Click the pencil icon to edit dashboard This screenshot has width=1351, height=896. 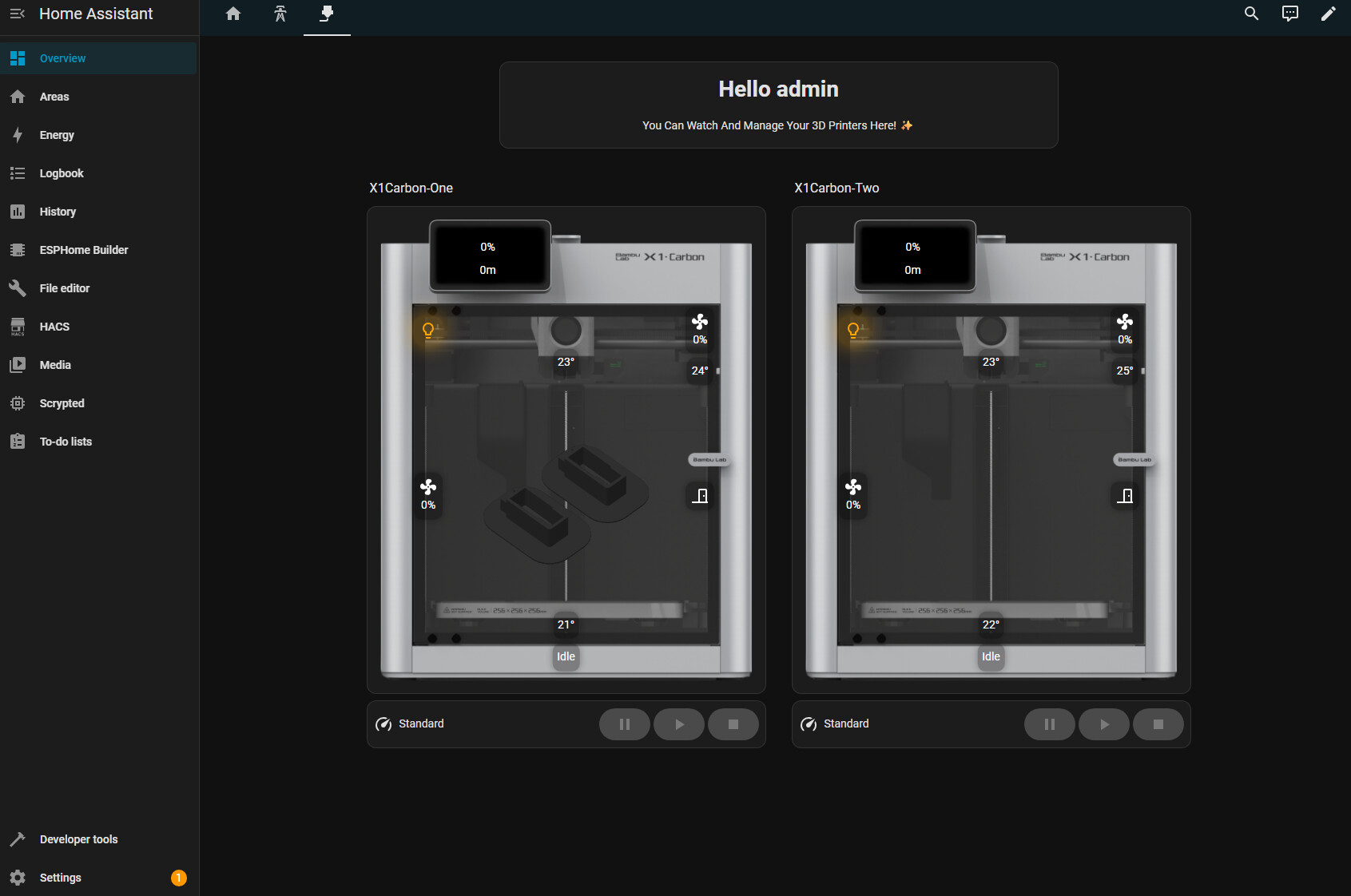1328,14
